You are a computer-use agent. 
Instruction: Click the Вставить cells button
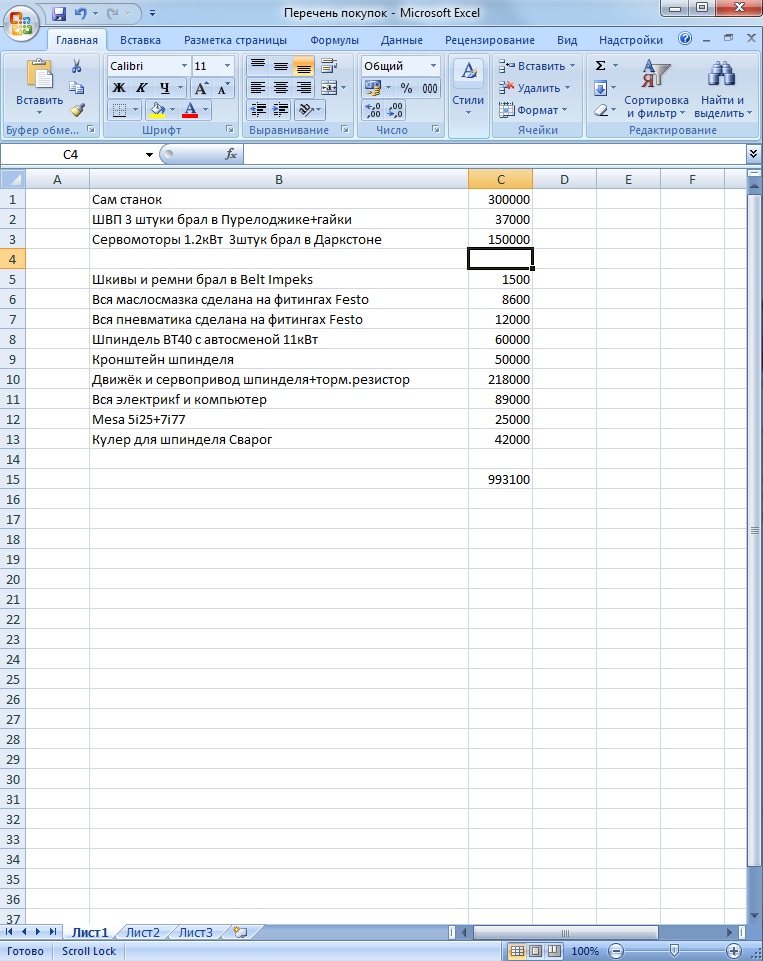[537, 66]
